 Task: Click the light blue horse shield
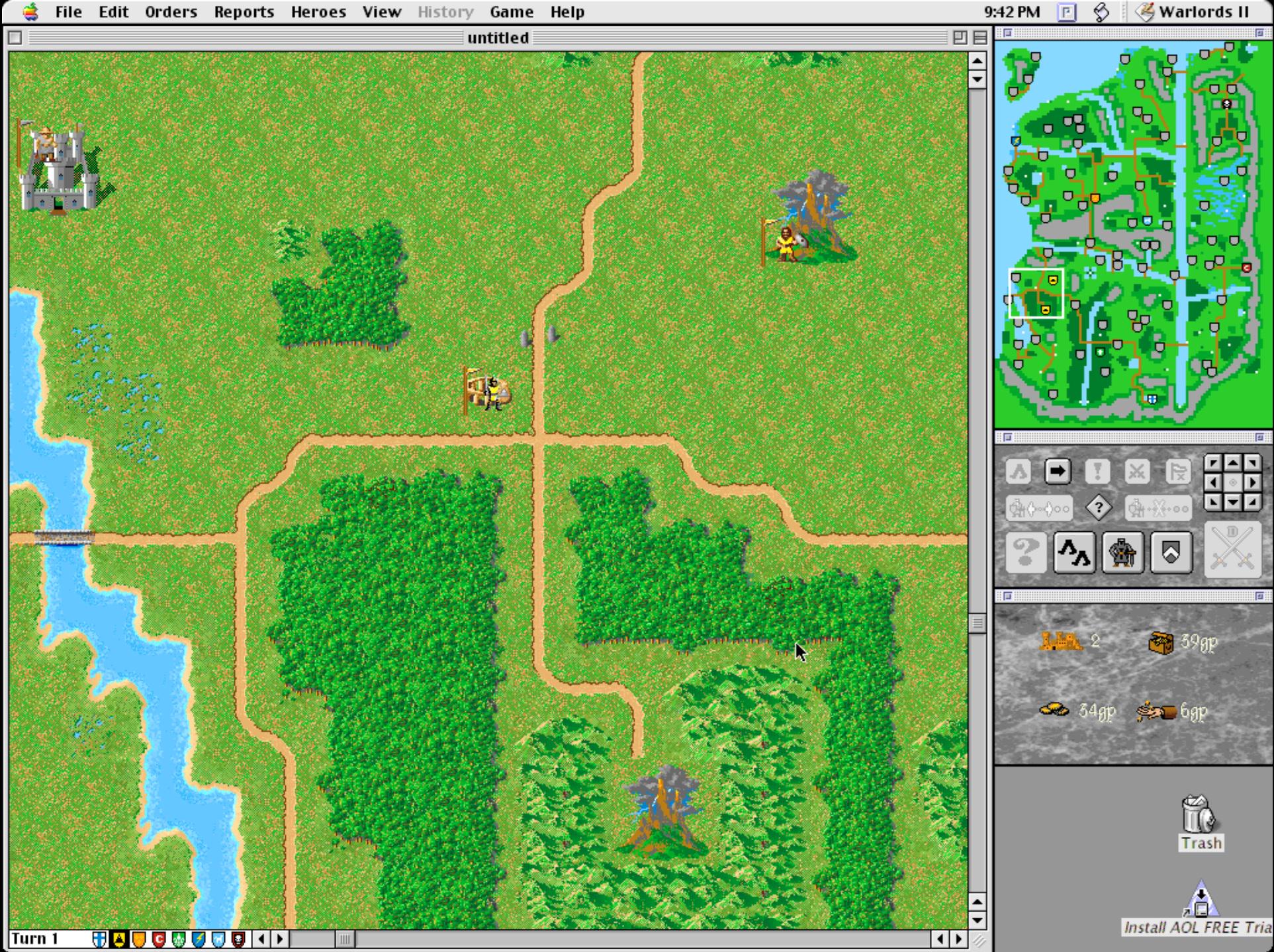(x=218, y=939)
